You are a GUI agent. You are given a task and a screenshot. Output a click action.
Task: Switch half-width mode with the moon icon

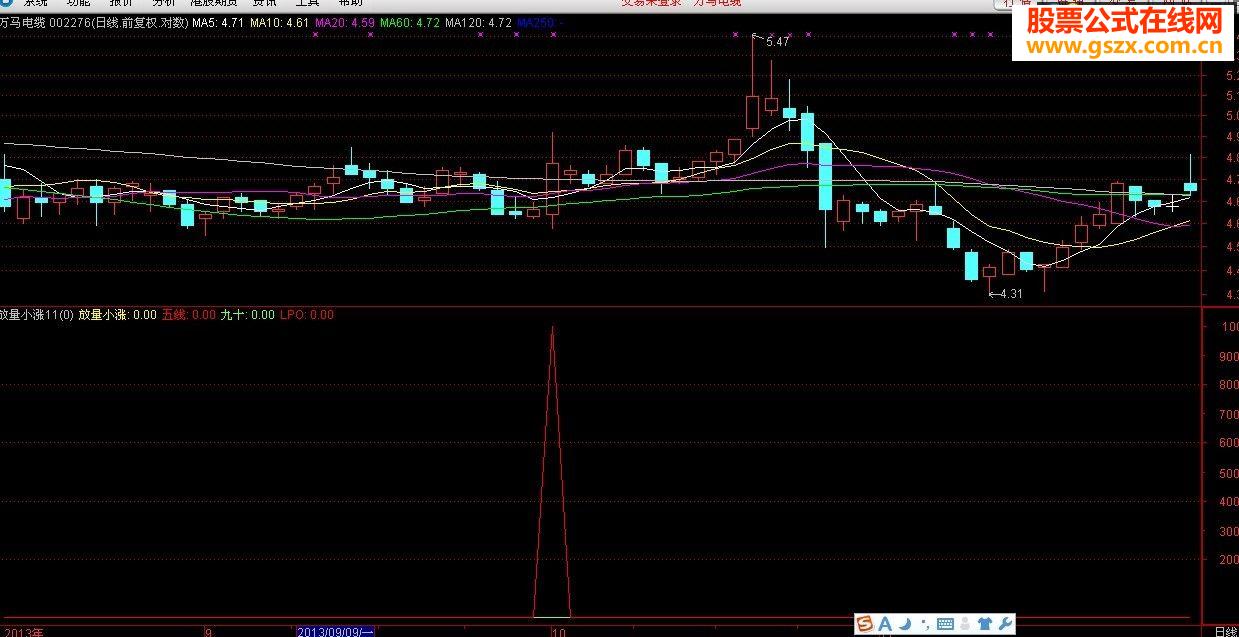click(x=903, y=625)
